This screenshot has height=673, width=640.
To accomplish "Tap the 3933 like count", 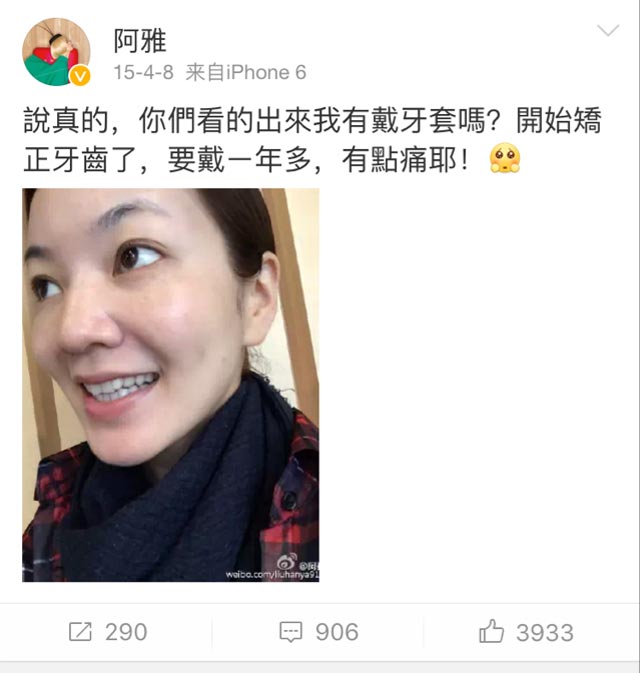I will point(545,633).
